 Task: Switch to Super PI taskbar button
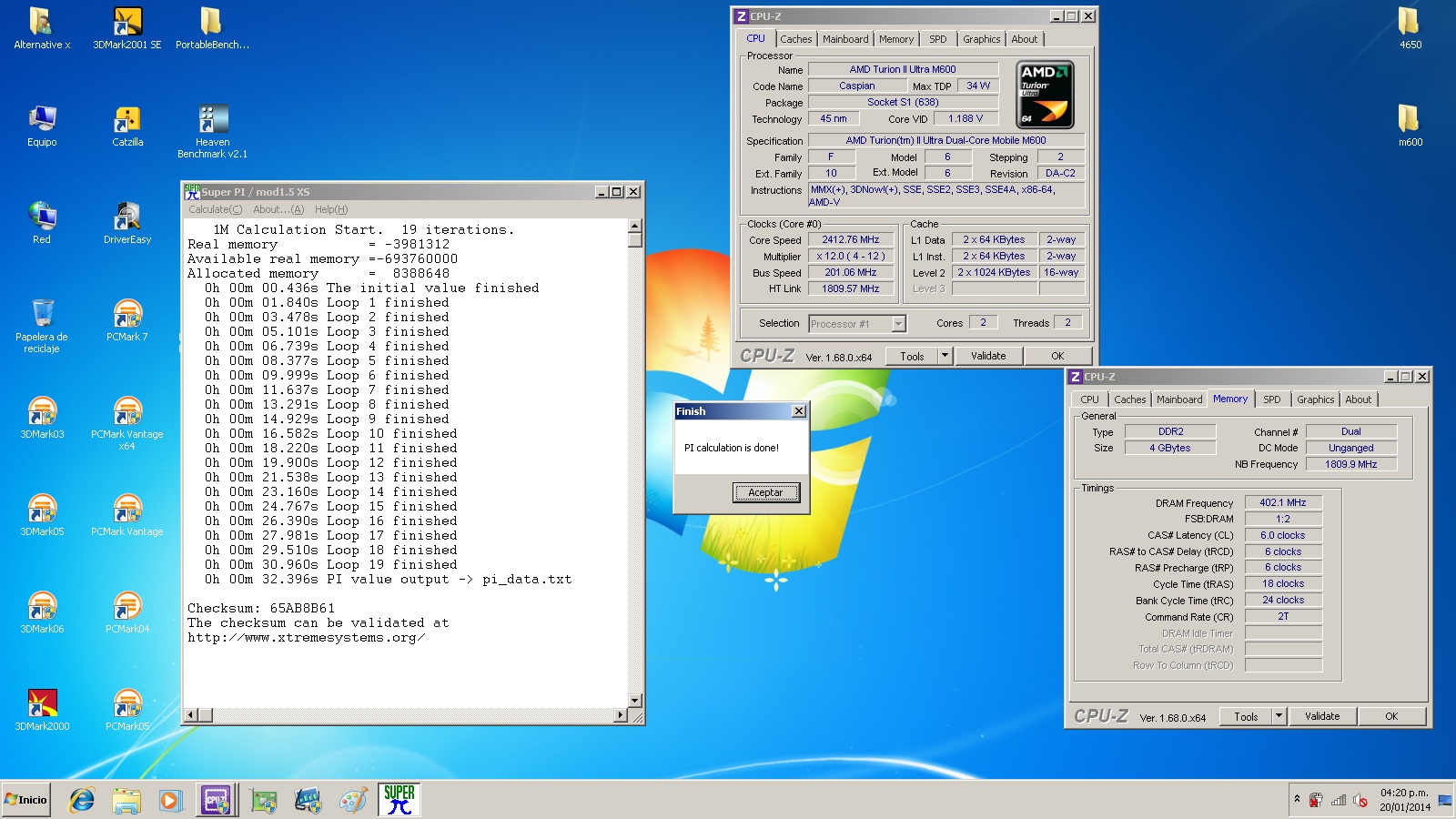[x=399, y=800]
